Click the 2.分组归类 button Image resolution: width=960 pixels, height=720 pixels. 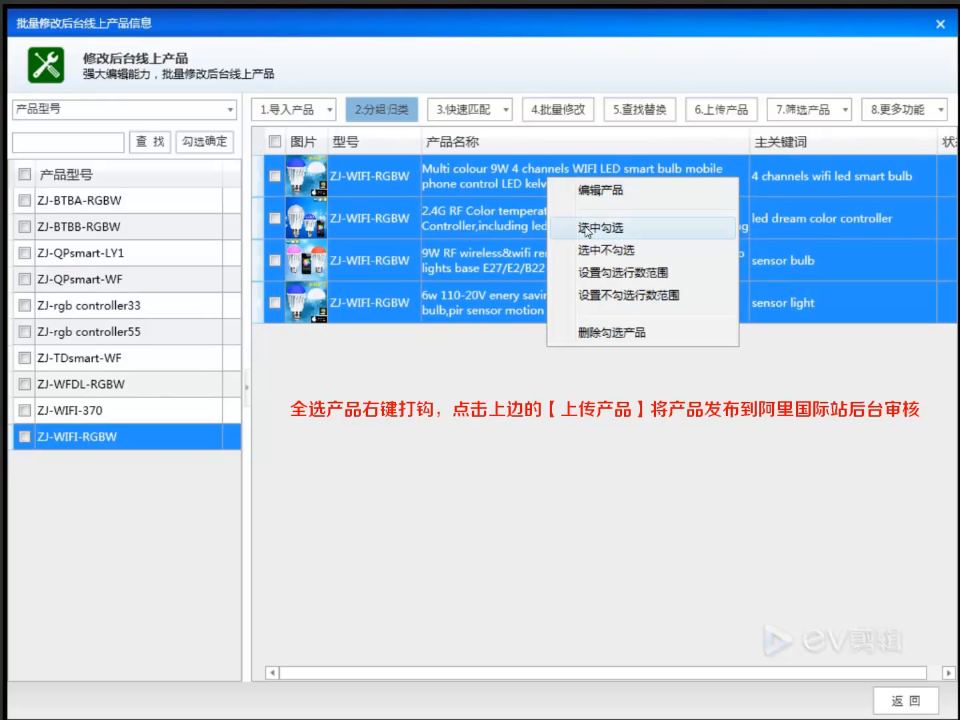pyautogui.click(x=382, y=110)
